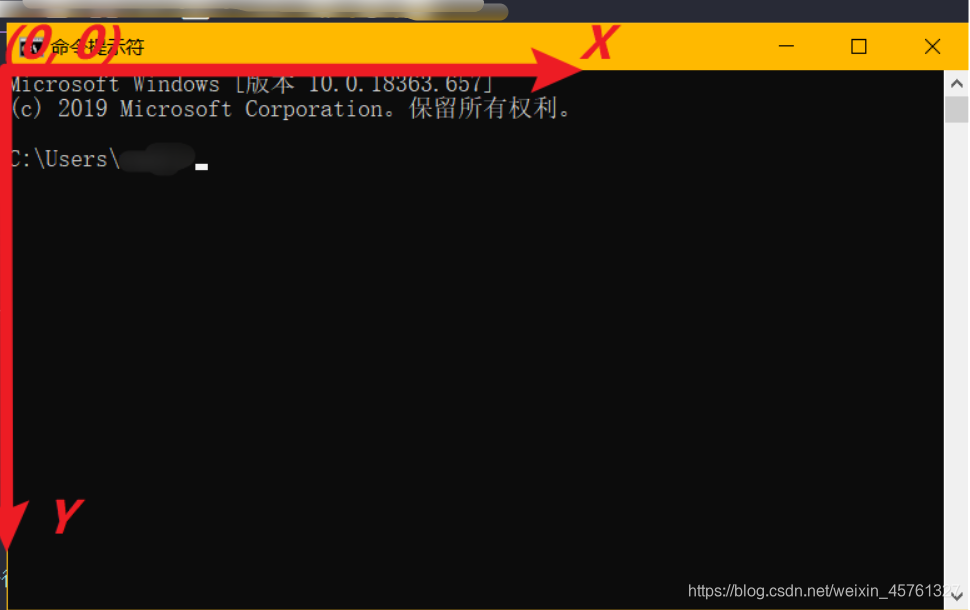Click the scrollbar down arrow
The height and width of the screenshot is (610, 970).
point(956,596)
